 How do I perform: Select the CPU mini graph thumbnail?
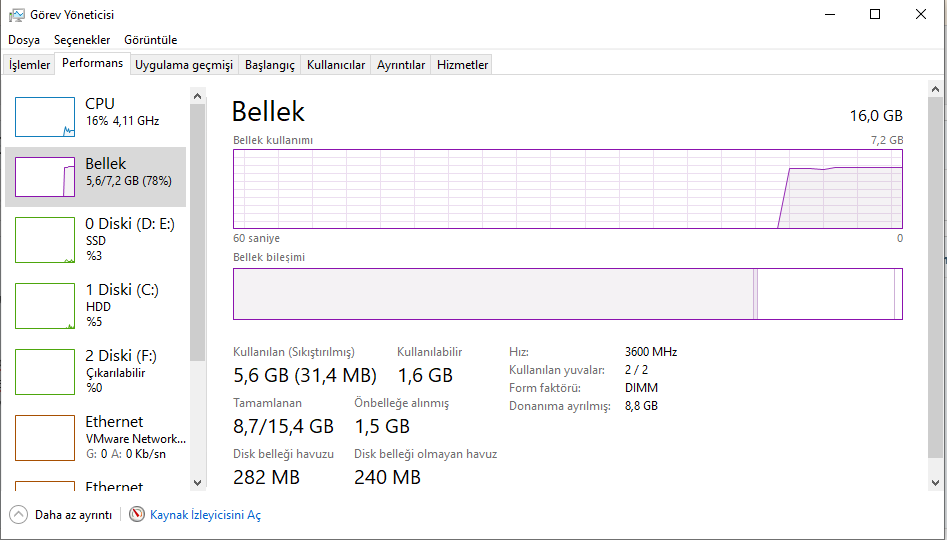click(45, 117)
